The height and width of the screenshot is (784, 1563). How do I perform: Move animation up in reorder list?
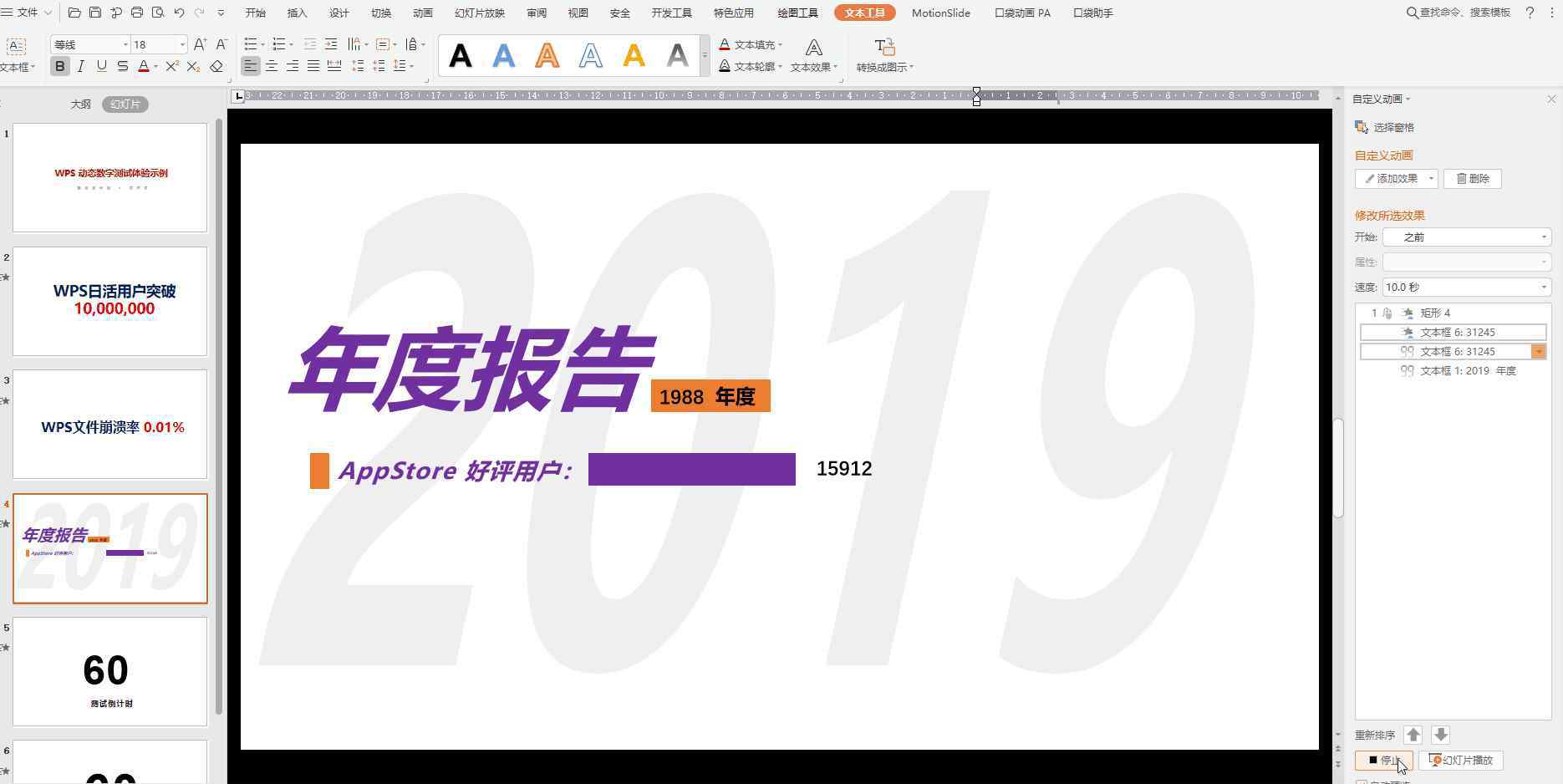tap(1413, 736)
